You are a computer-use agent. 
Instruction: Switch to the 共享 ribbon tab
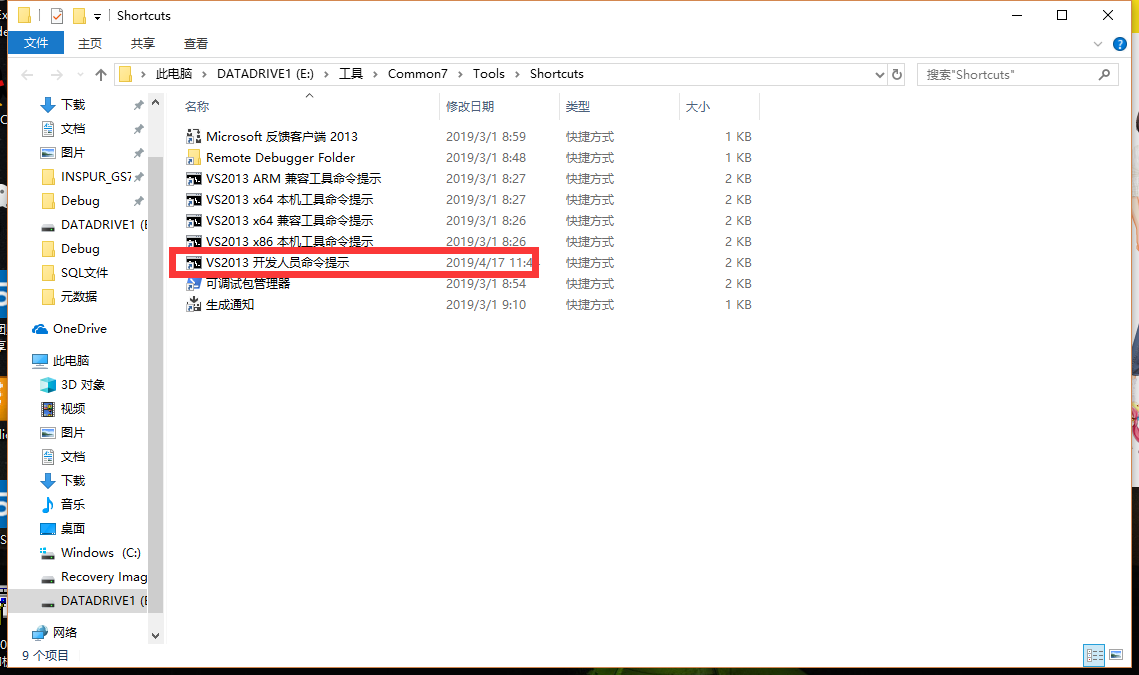(143, 44)
